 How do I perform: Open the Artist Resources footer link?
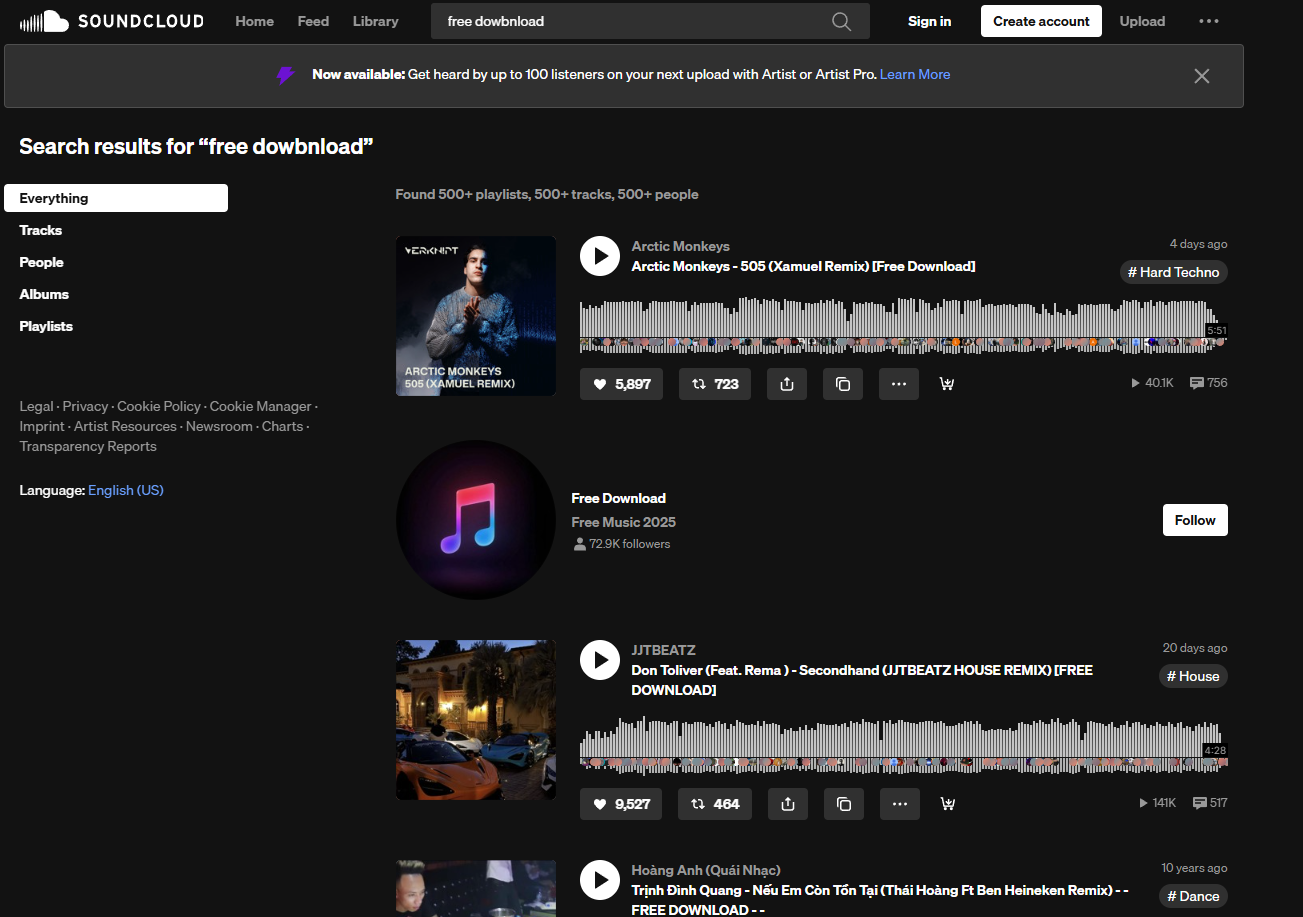pyautogui.click(x=125, y=426)
